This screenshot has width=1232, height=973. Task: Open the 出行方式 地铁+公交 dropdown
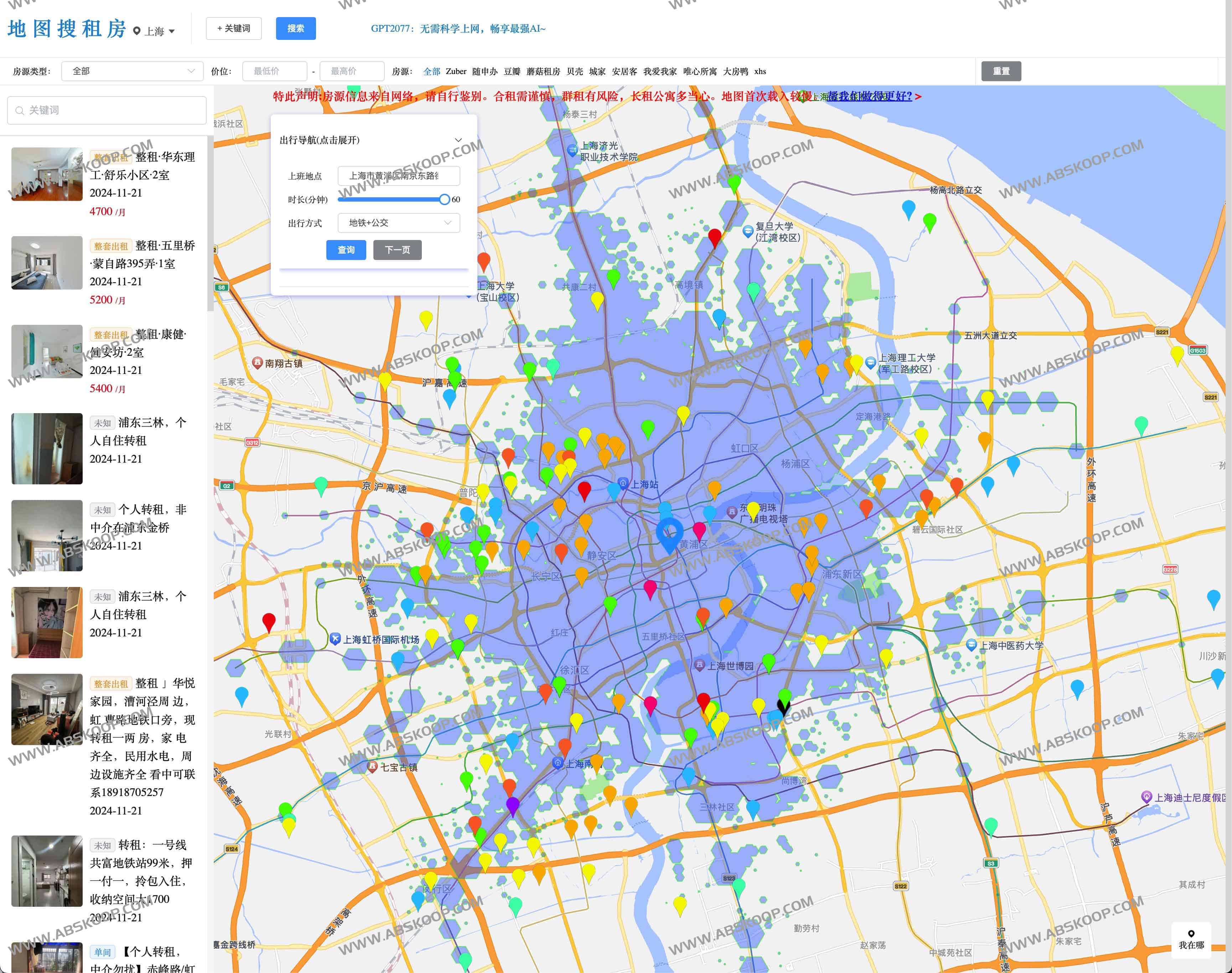click(x=398, y=223)
